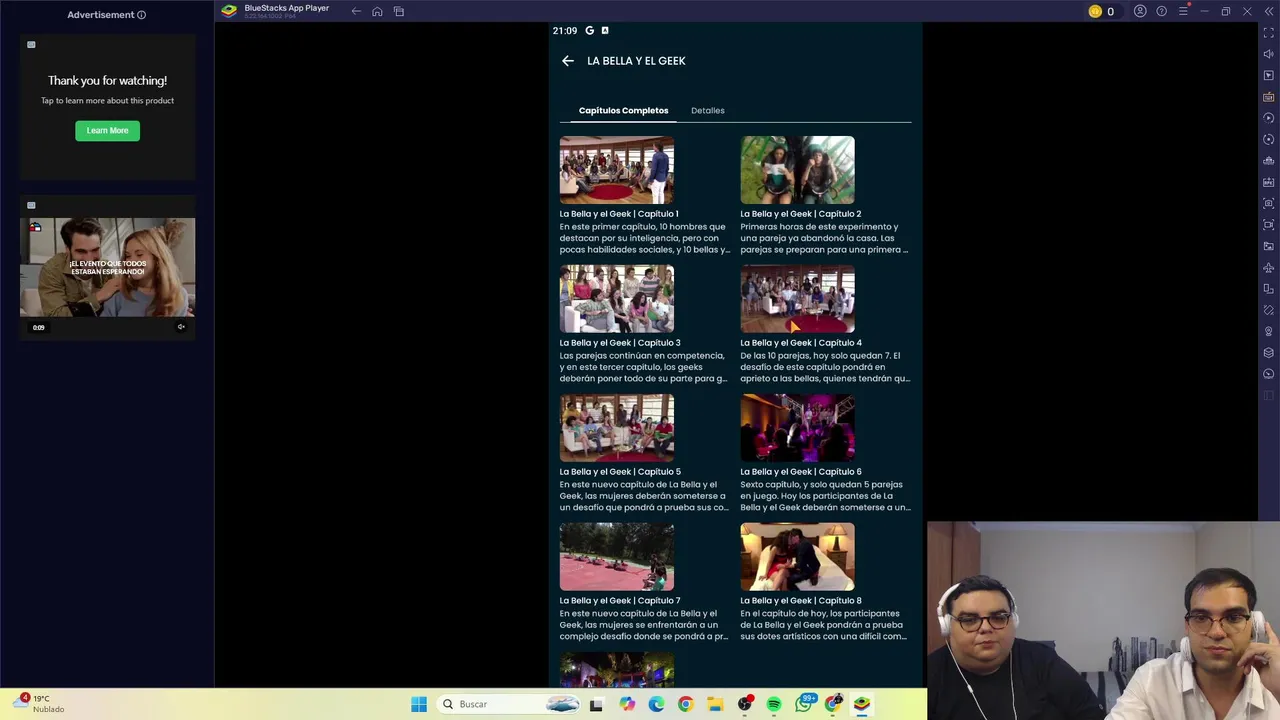Open the recent apps icon in BlueStacks title bar

pos(399,11)
